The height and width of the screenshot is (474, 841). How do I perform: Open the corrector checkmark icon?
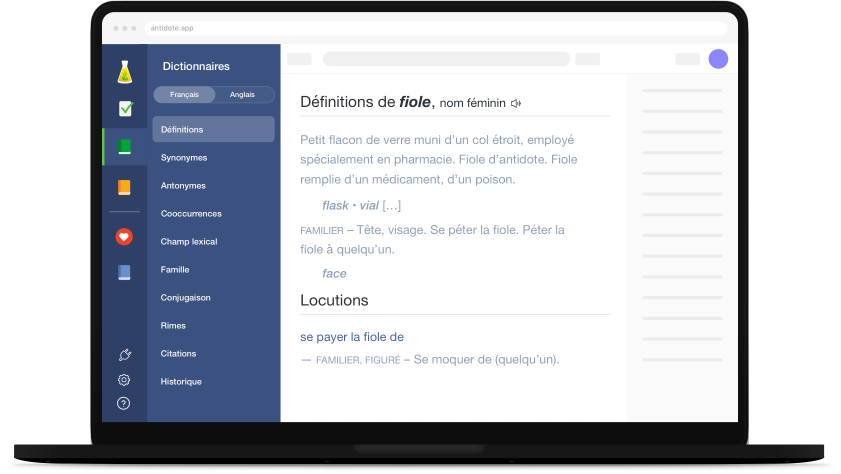coord(124,109)
